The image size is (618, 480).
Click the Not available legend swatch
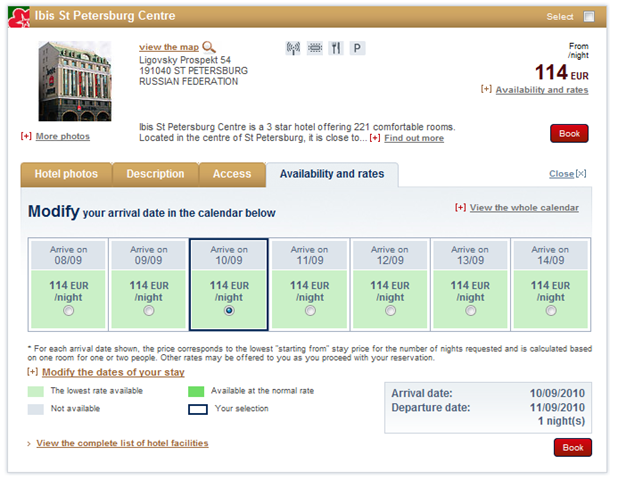(35, 409)
